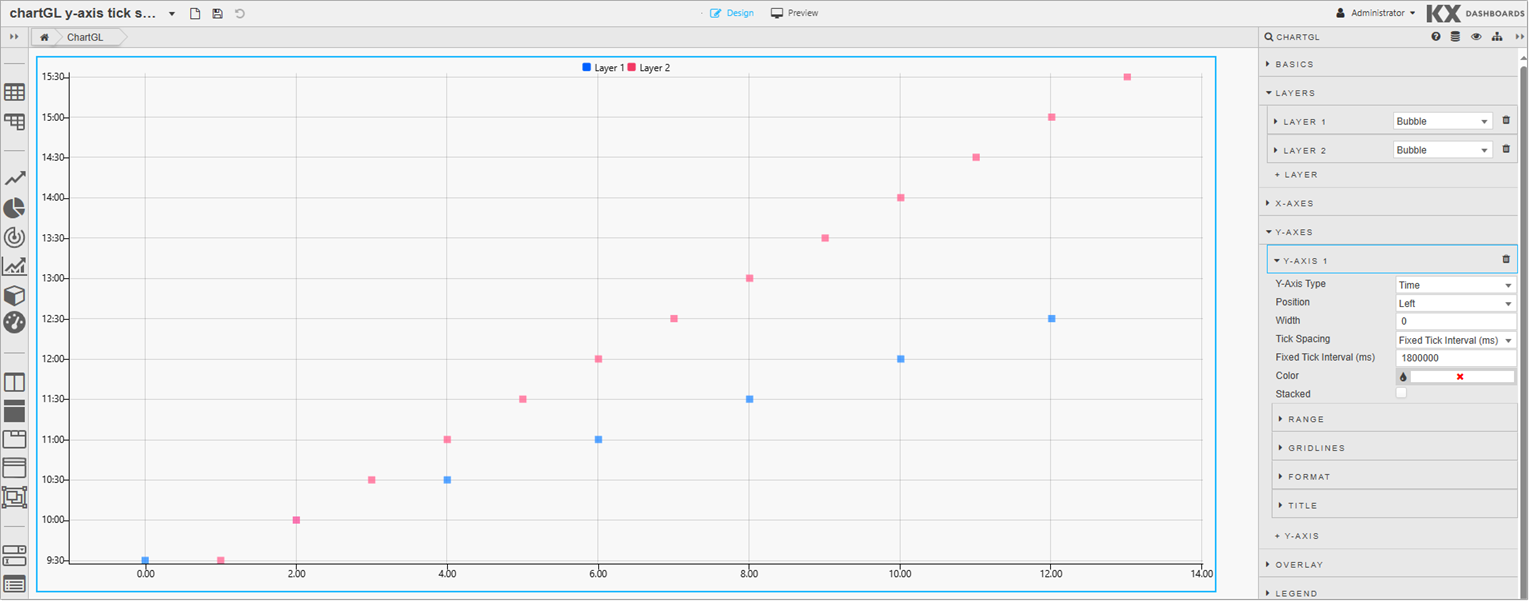Add another axis with + Y-Axis
The width and height of the screenshot is (1530, 602).
coord(1300,536)
